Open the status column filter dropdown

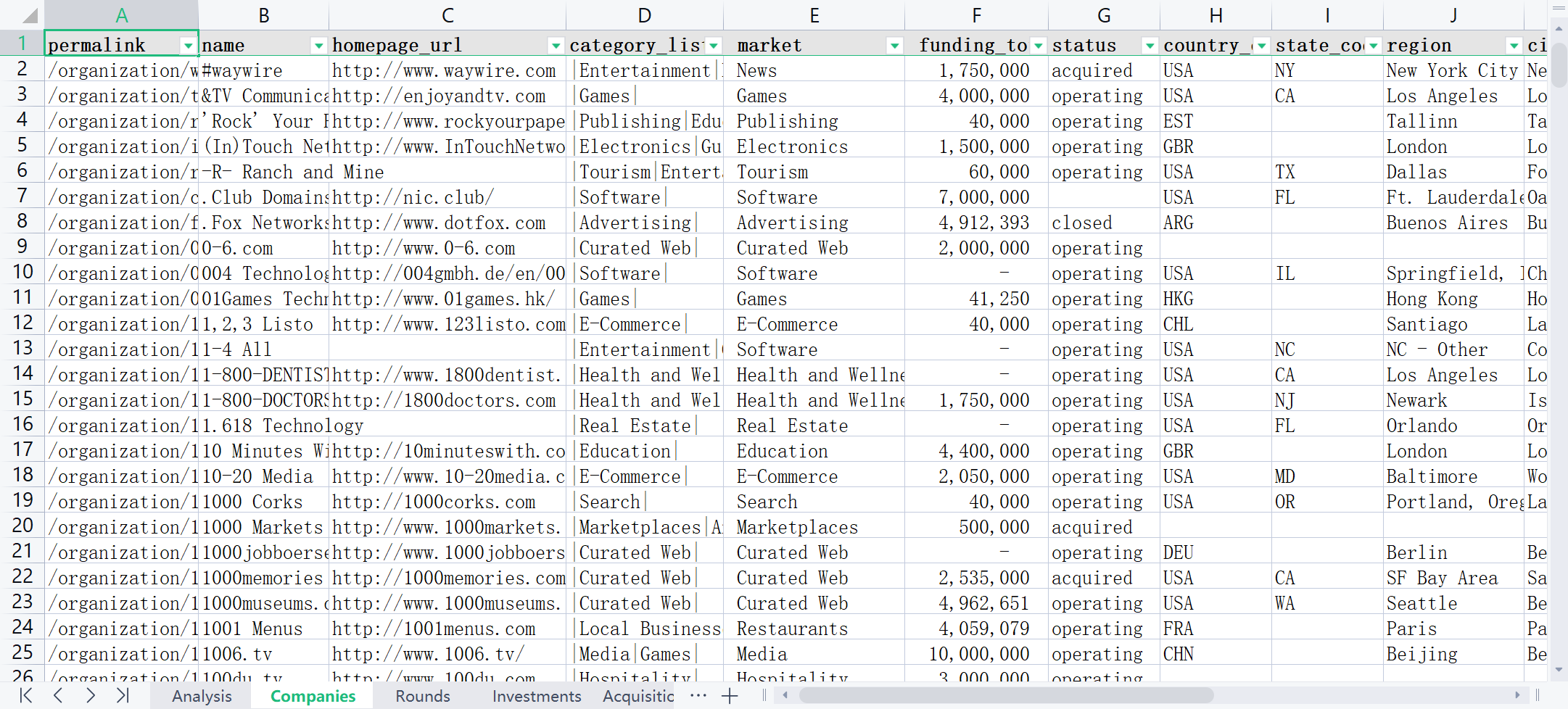click(x=1150, y=46)
